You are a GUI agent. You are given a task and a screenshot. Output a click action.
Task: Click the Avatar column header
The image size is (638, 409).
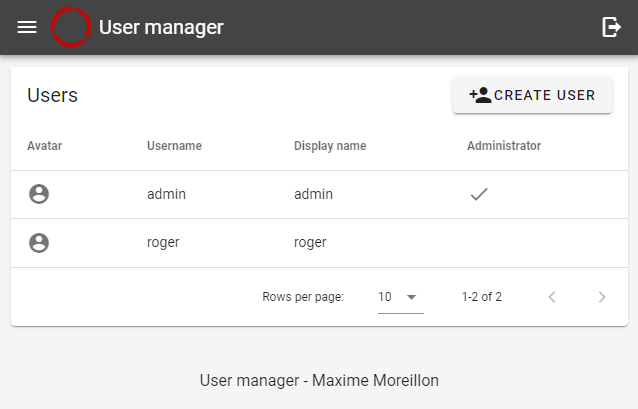pos(44,146)
